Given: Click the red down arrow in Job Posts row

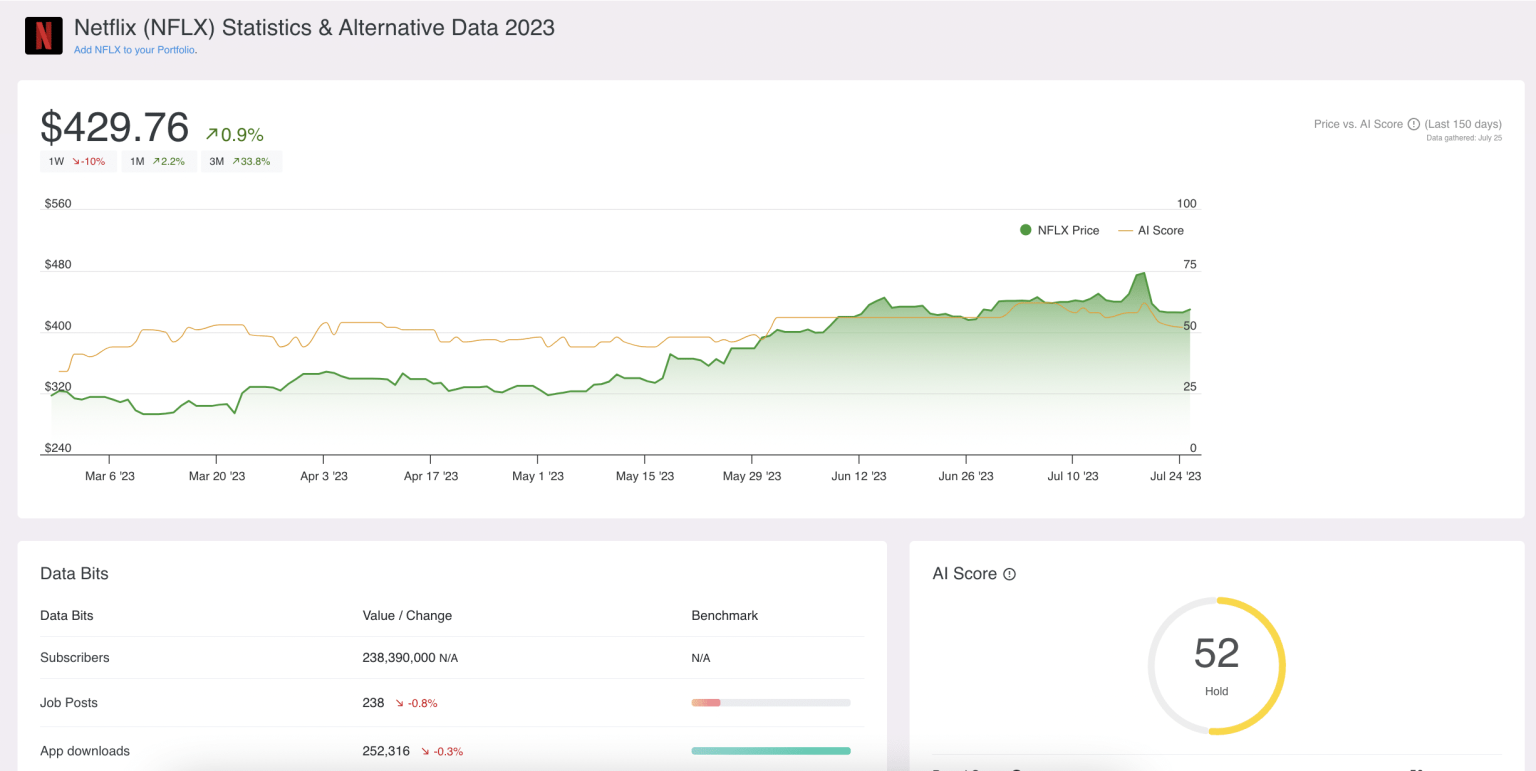Looking at the screenshot, I should click(399, 703).
